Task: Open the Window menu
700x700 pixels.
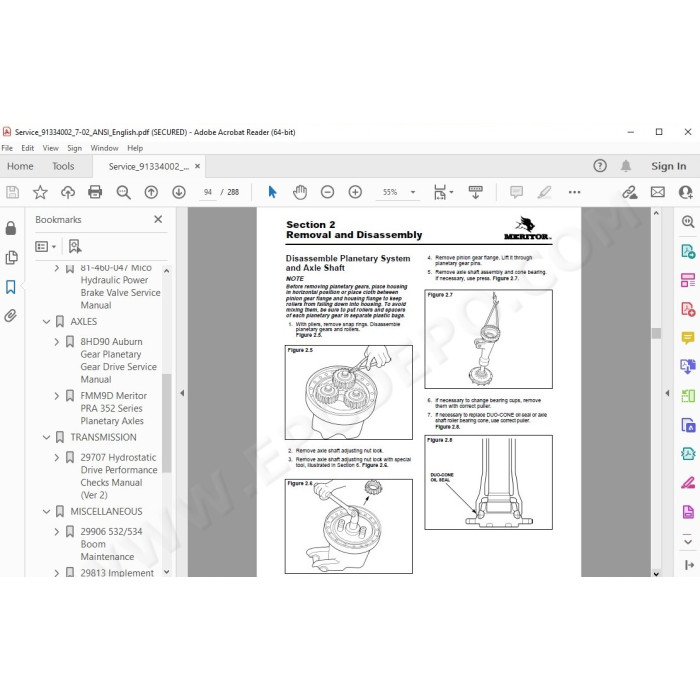Action: [104, 148]
